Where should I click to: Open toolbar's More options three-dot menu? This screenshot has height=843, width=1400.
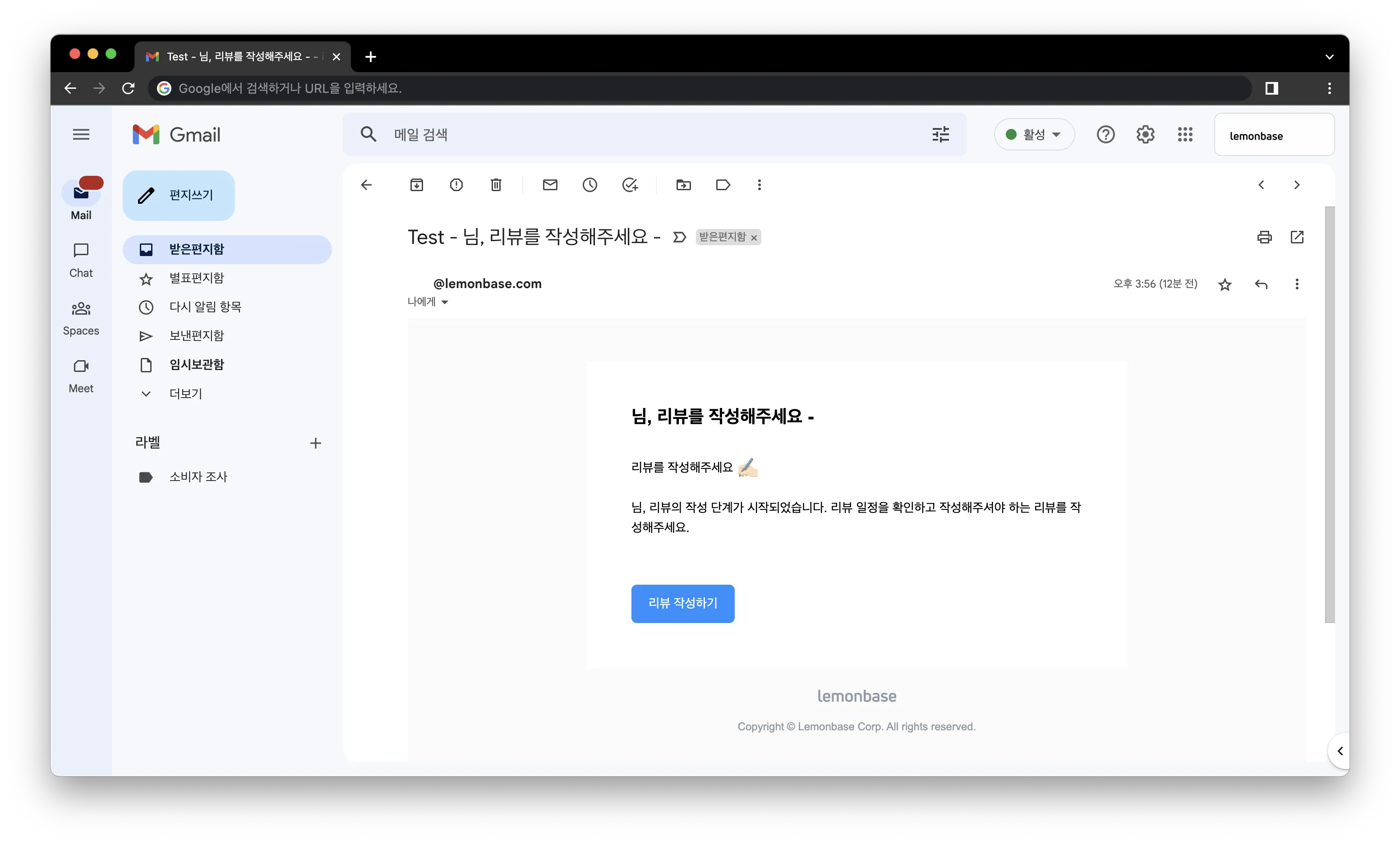pos(759,185)
